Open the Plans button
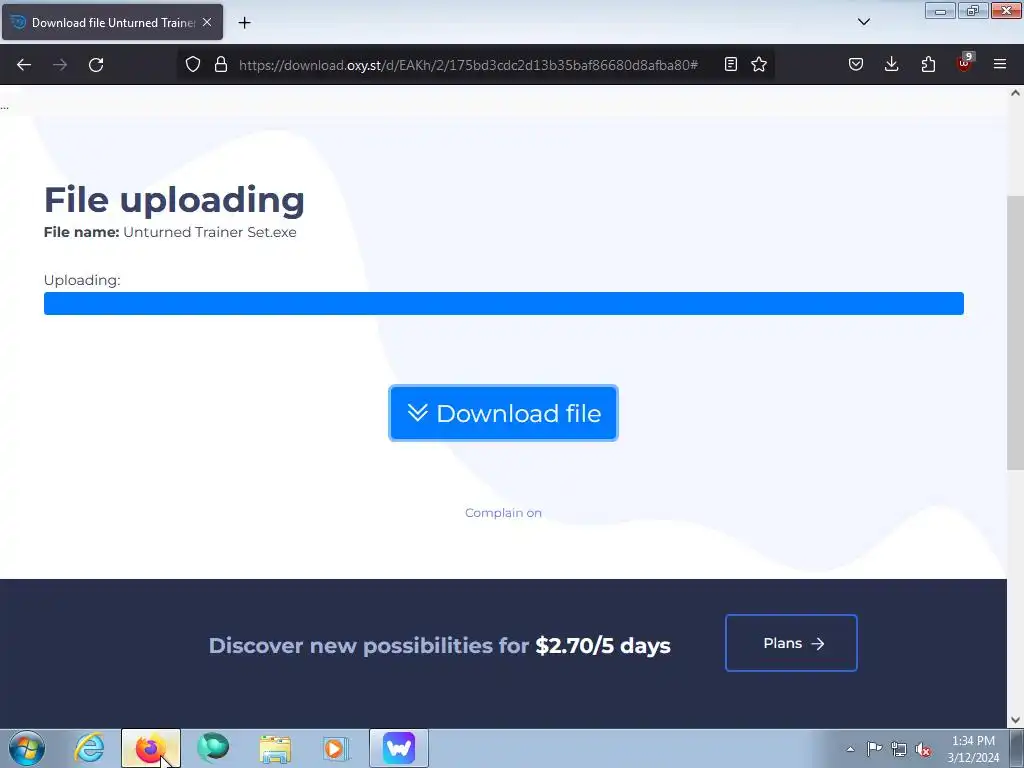Viewport: 1024px width, 768px height. click(791, 643)
